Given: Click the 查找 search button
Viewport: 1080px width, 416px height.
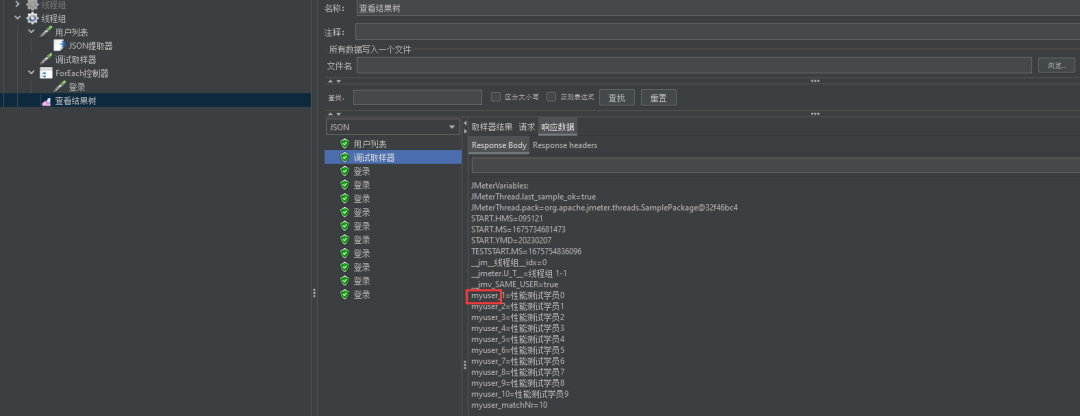Looking at the screenshot, I should [x=616, y=98].
